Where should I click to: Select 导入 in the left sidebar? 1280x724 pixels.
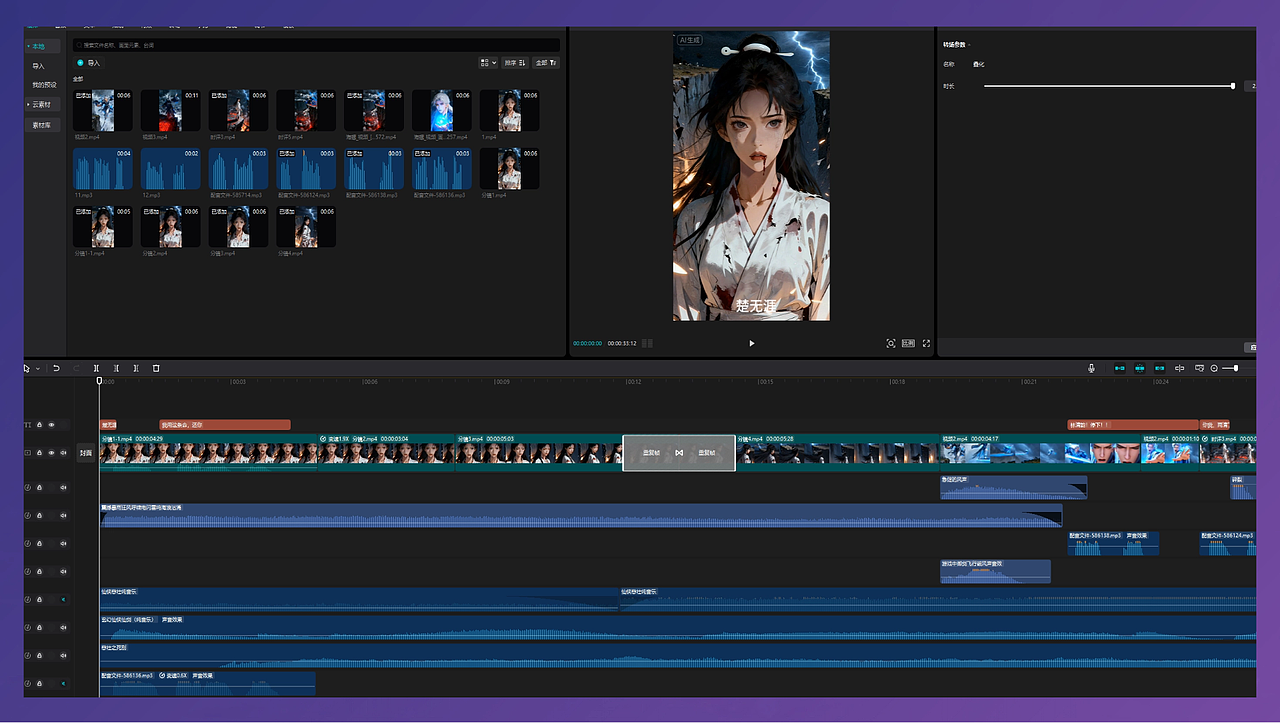point(38,66)
